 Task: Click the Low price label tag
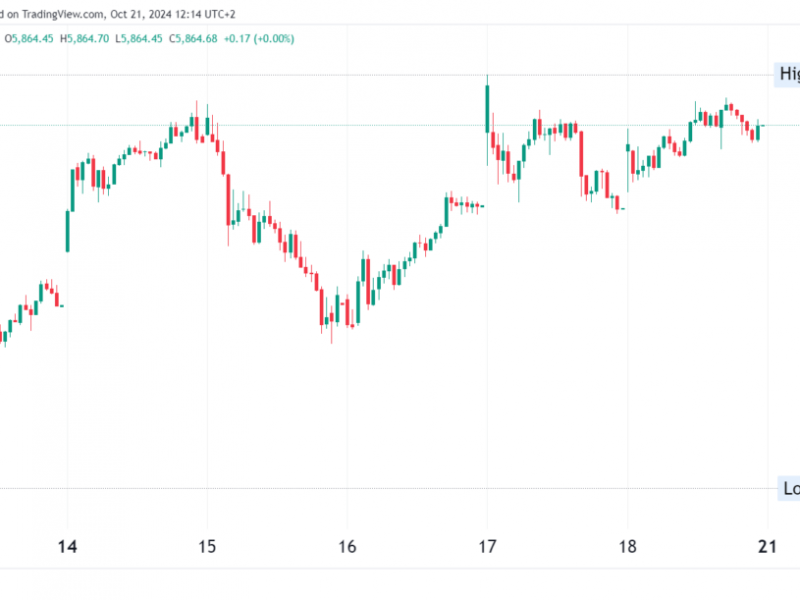[789, 488]
